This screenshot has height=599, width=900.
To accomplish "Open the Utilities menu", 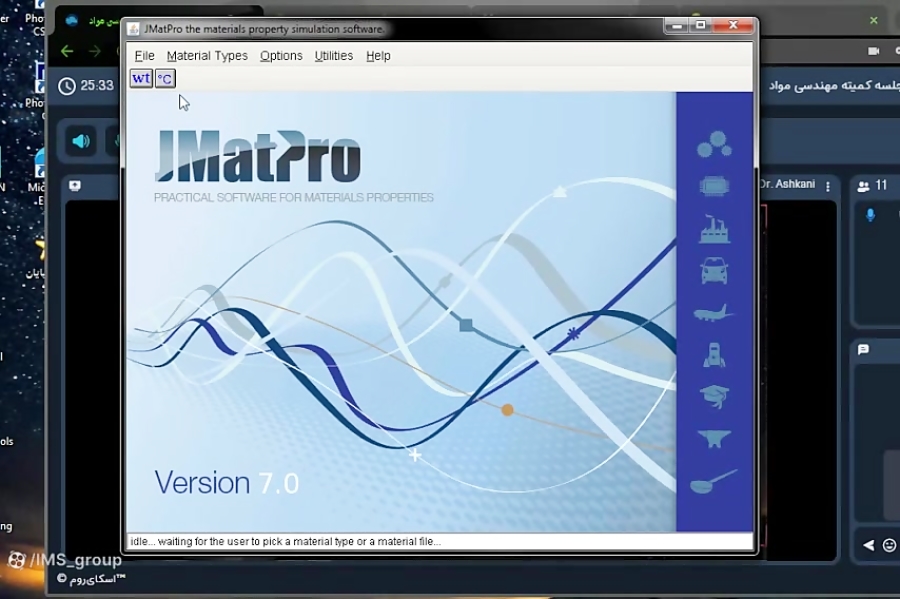I will pos(333,56).
